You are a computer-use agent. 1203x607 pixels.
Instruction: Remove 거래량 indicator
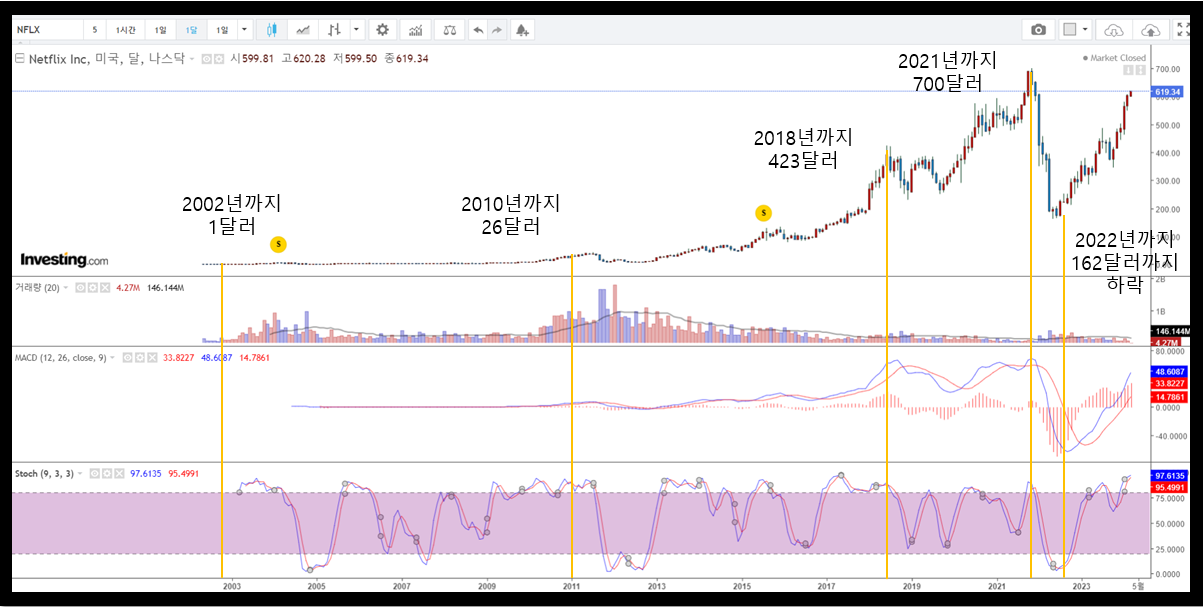[x=105, y=288]
